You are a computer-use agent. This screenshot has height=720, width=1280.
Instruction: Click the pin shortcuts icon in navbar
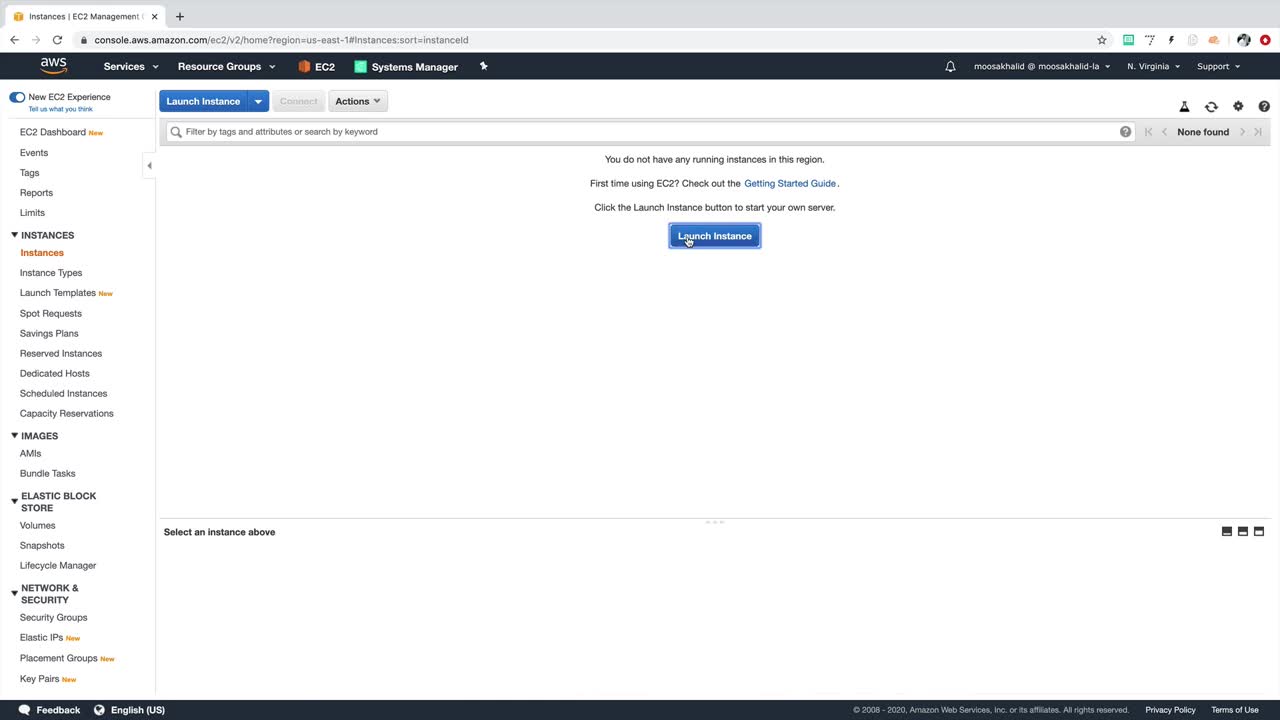point(484,66)
